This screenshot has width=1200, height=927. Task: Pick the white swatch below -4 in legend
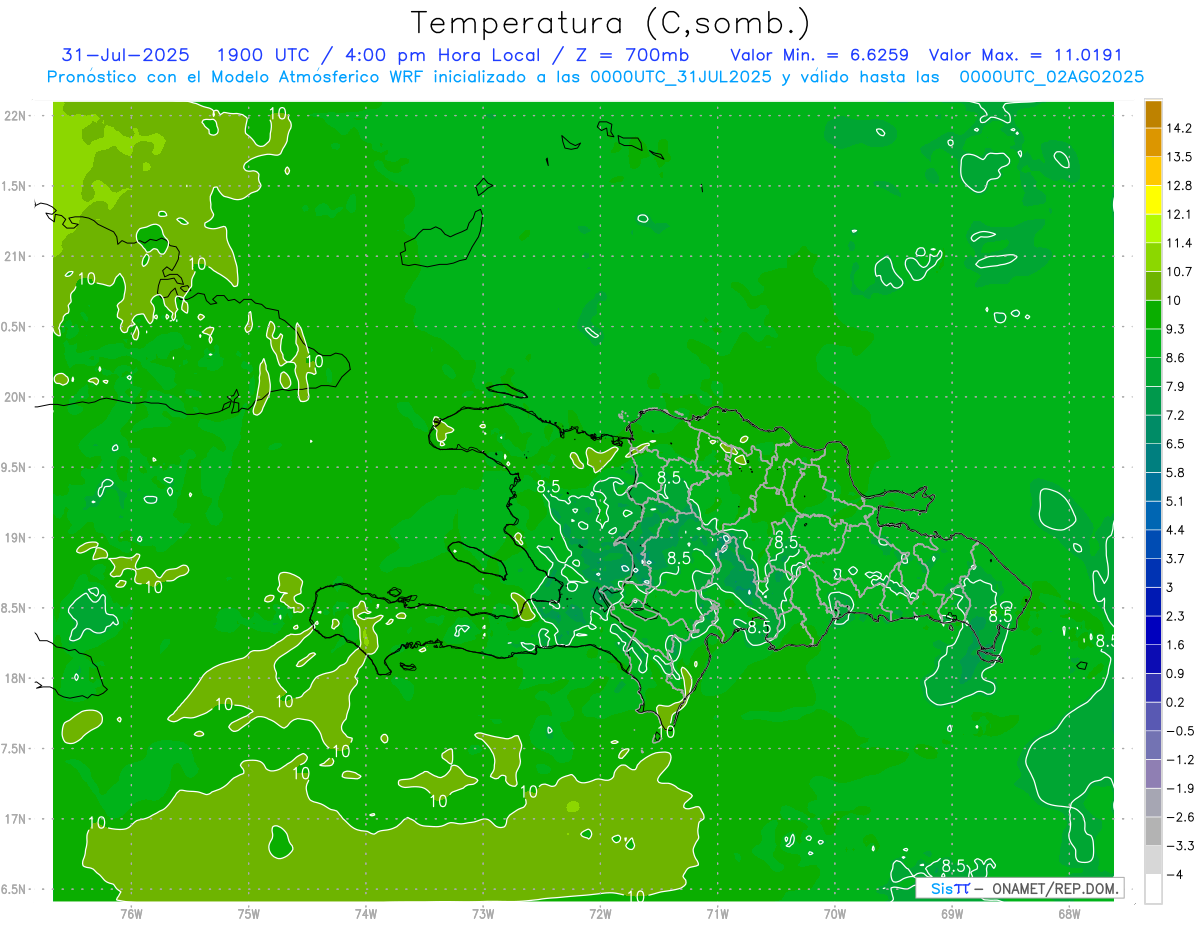[x=1153, y=889]
